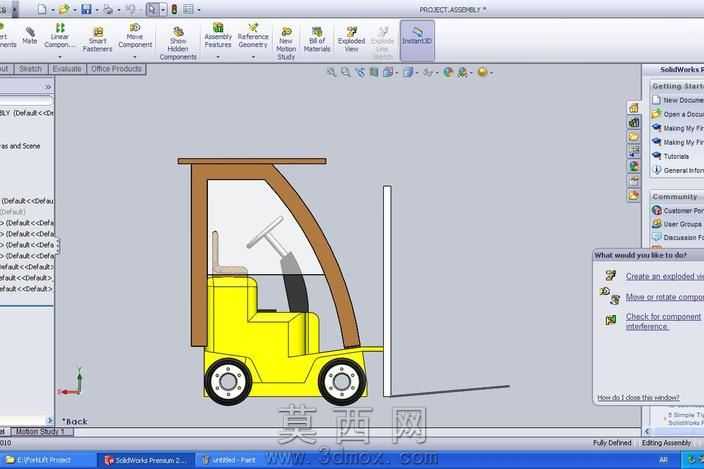Image resolution: width=704 pixels, height=469 pixels.
Task: Toggle the Instant3D button
Action: (x=417, y=40)
